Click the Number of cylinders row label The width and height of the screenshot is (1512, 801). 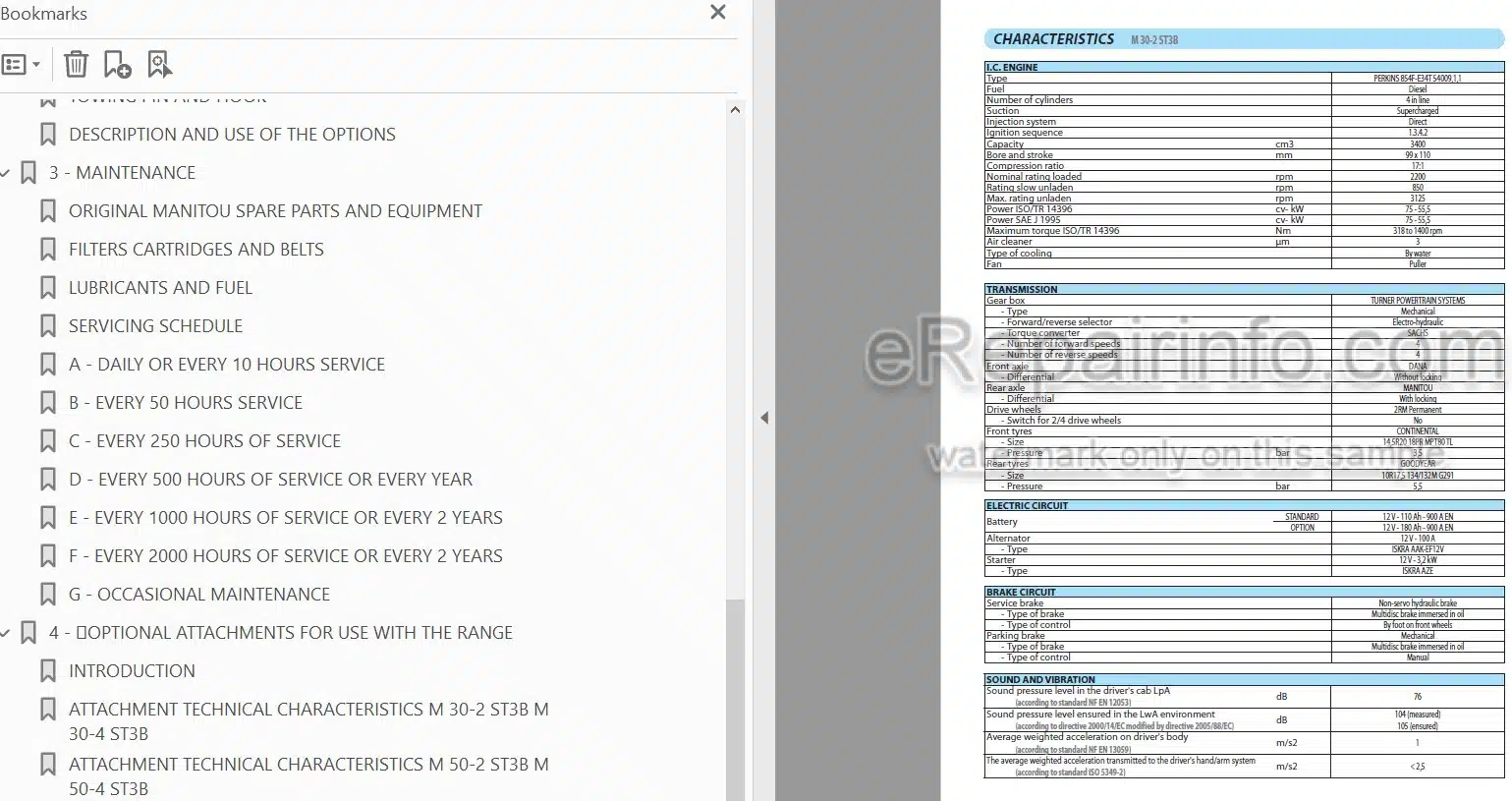(x=1030, y=100)
